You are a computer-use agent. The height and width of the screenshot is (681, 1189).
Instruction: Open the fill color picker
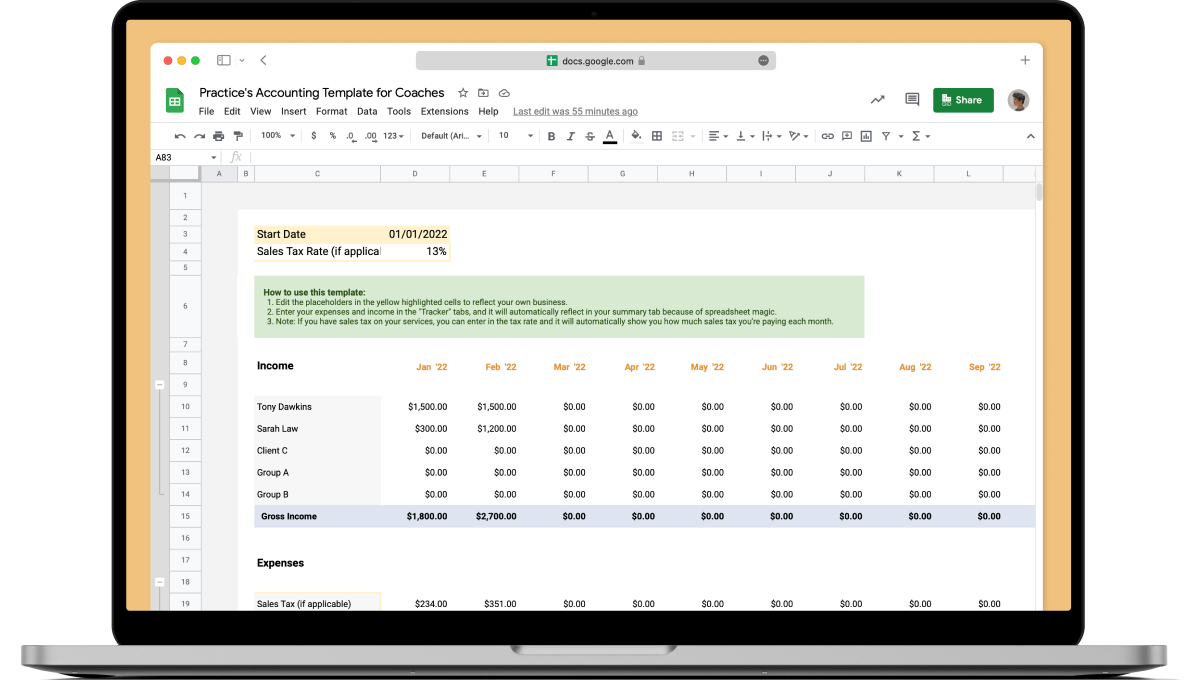pyautogui.click(x=636, y=137)
